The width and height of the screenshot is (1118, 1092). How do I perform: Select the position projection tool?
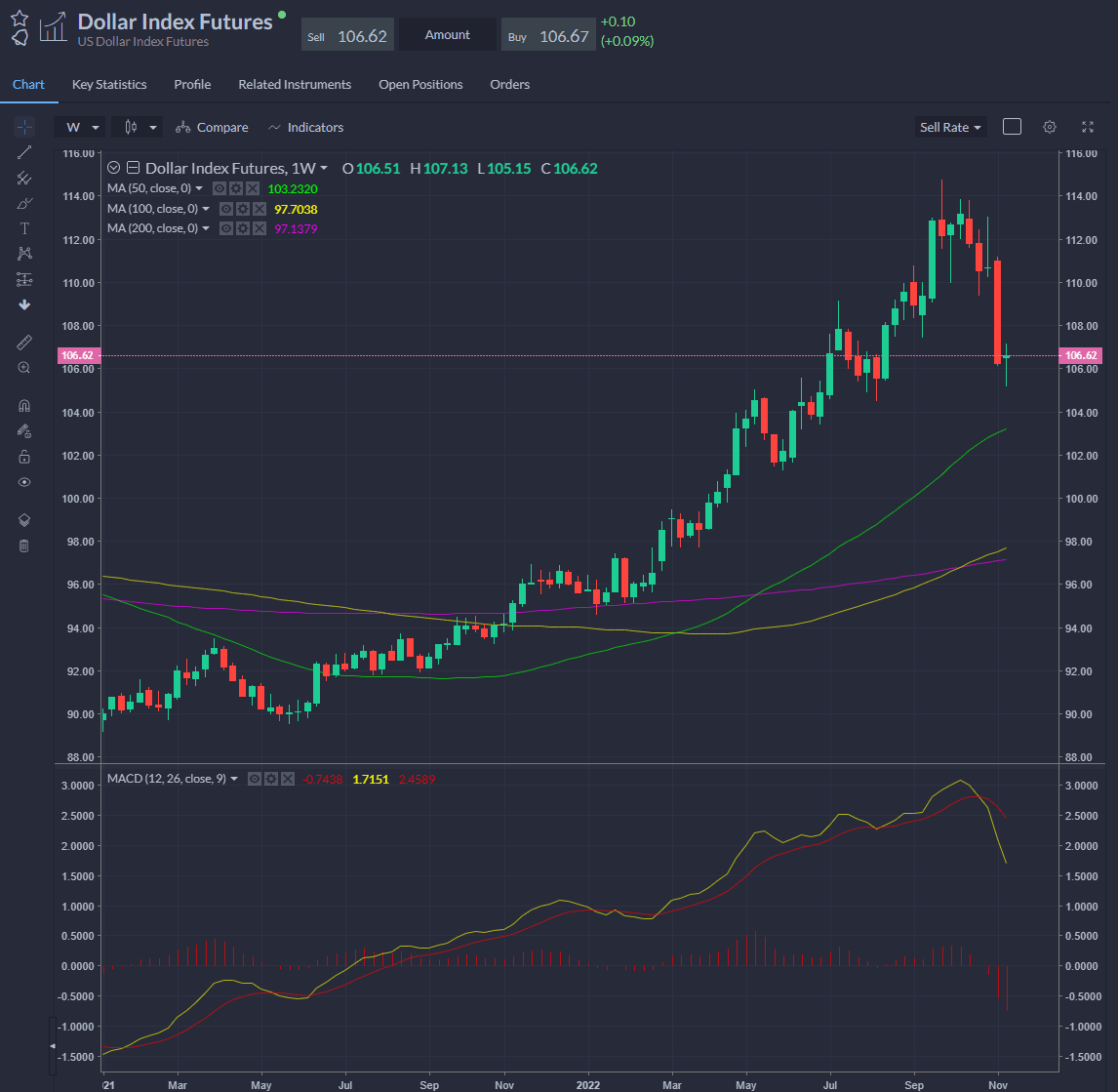pyautogui.click(x=24, y=280)
